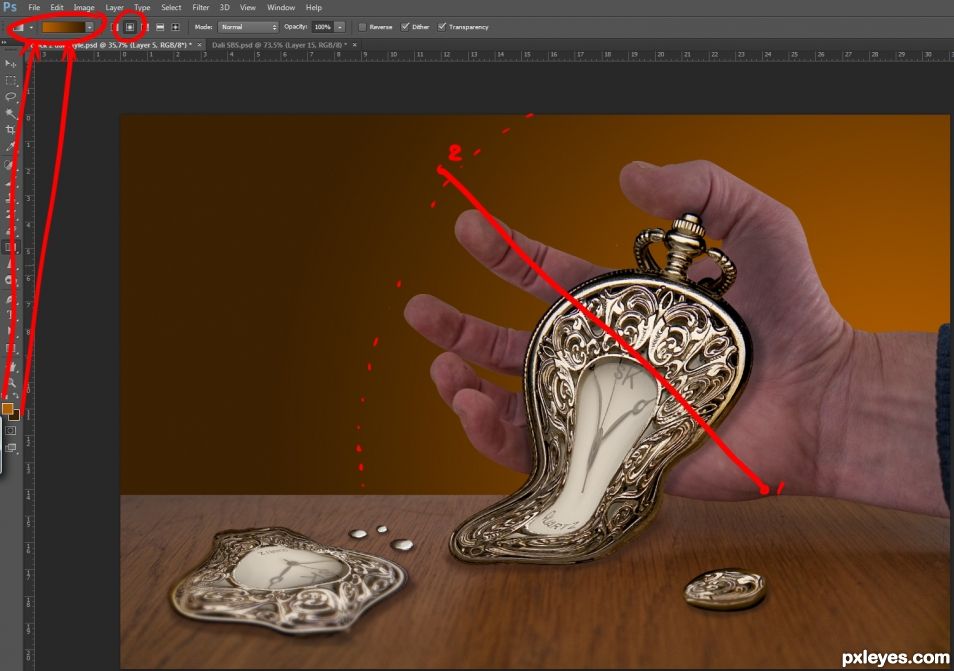The image size is (954, 671).
Task: Open the gradient picker dropdown arrow
Action: pyautogui.click(x=89, y=27)
